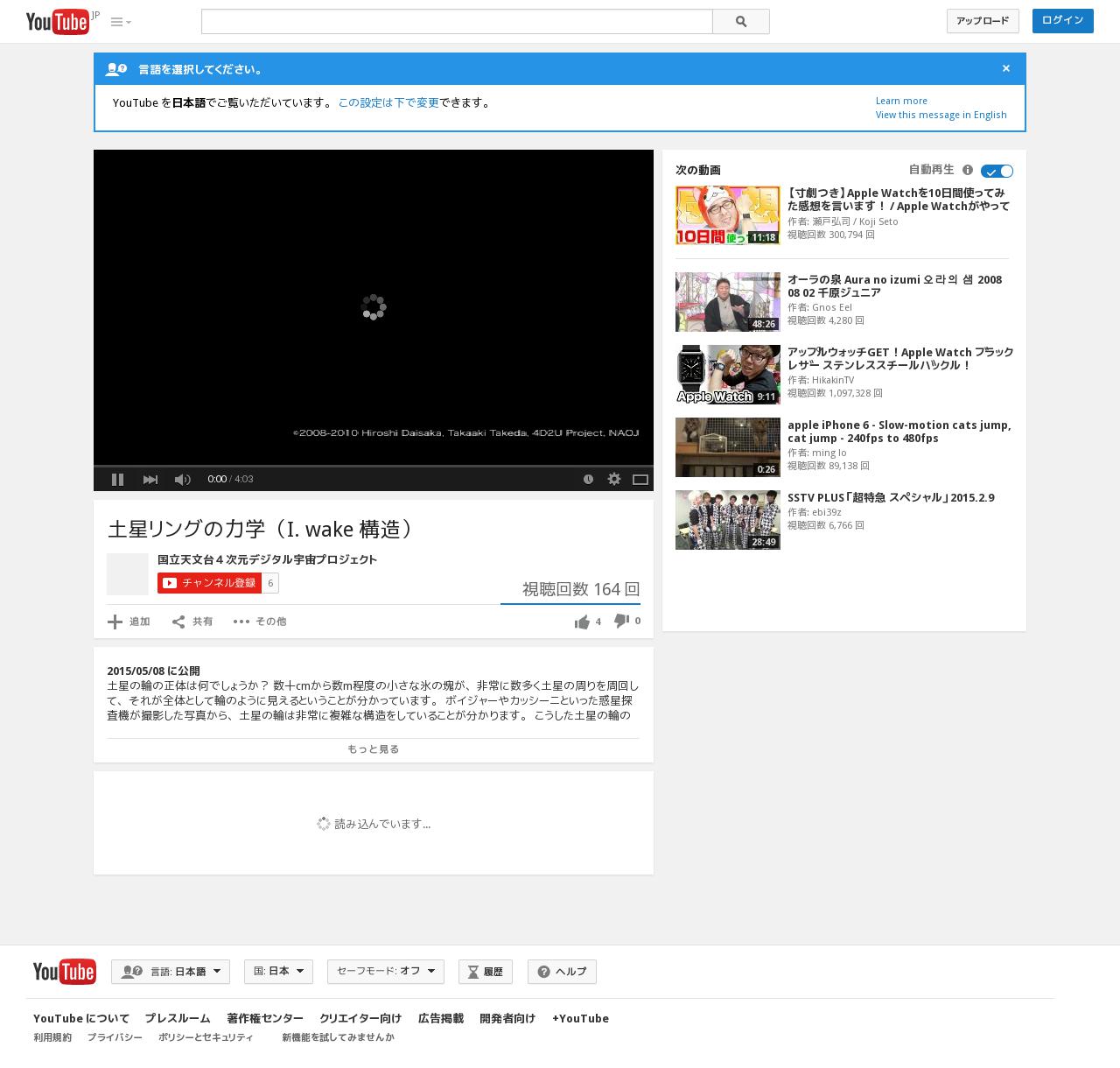1120x1068 pixels.
Task: Click チャンネル登録 subscribe button
Action: [210, 583]
